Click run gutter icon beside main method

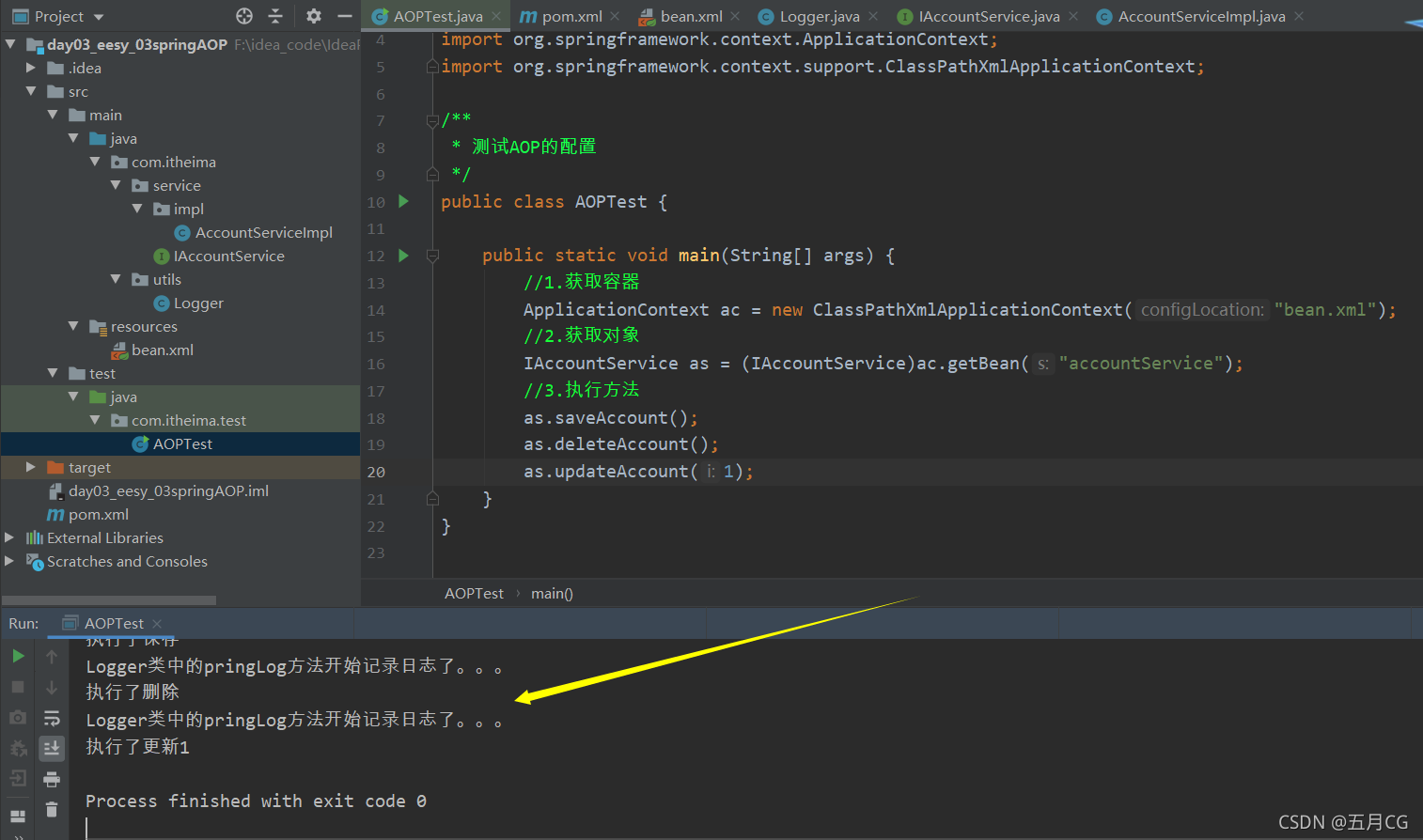(403, 256)
